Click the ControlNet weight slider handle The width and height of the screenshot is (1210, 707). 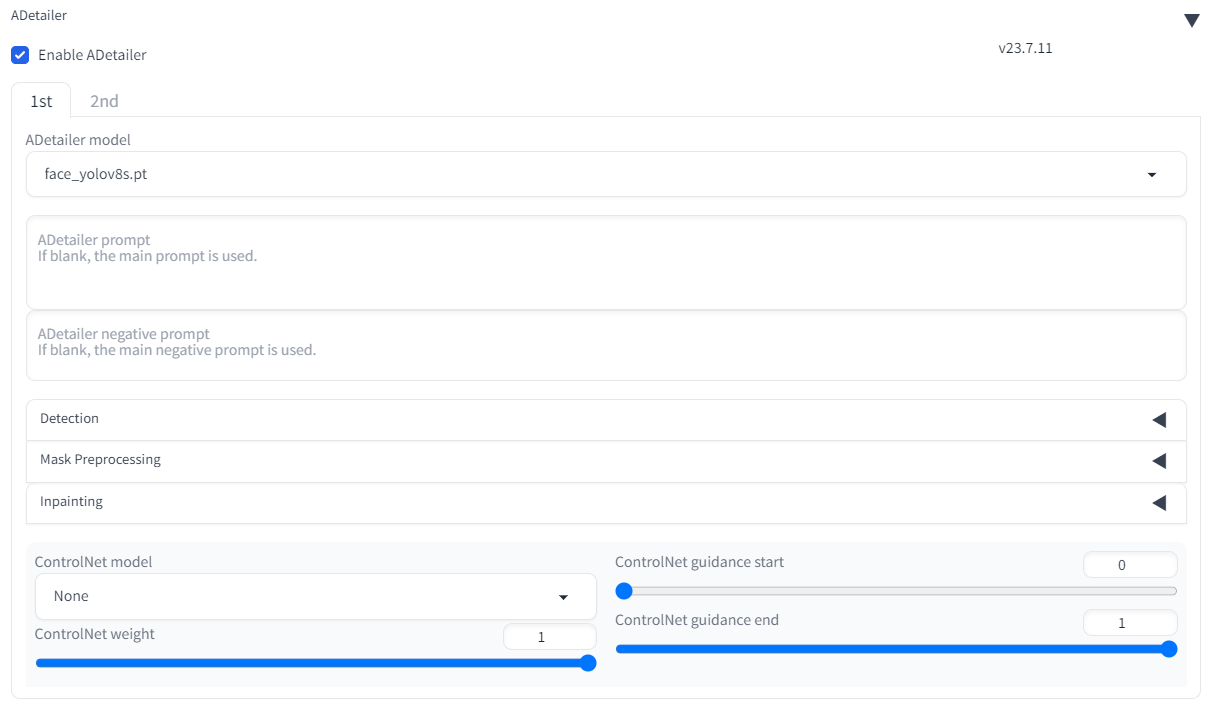click(588, 663)
